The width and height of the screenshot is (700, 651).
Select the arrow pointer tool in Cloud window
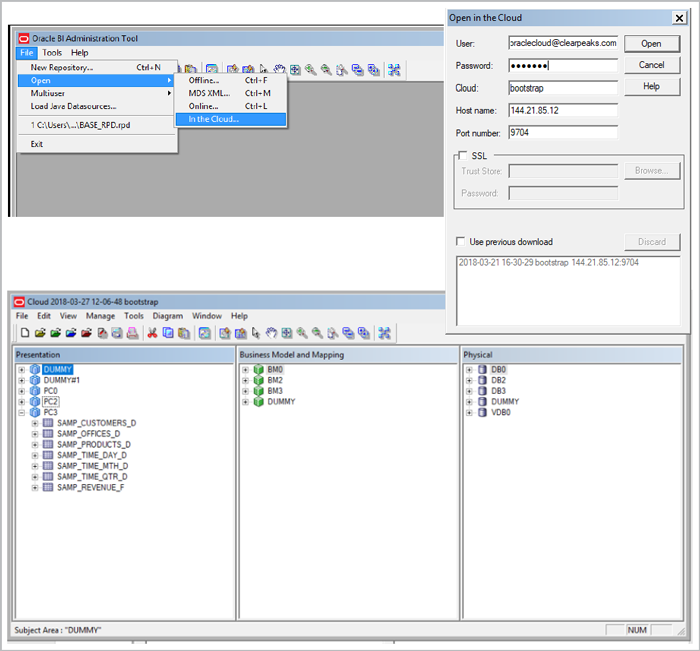click(x=256, y=333)
